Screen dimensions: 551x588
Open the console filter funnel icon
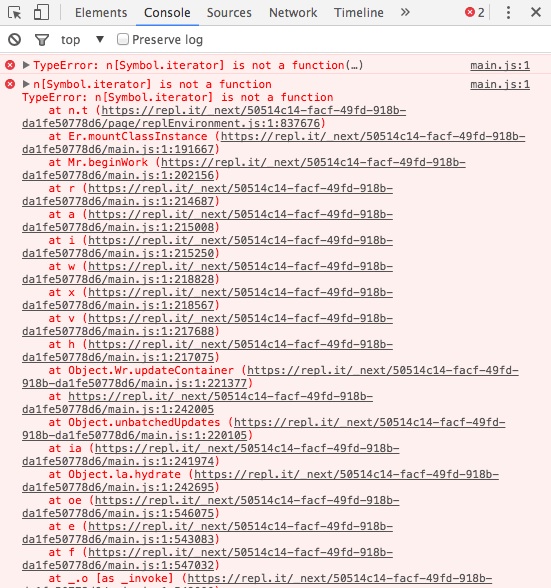[42, 40]
